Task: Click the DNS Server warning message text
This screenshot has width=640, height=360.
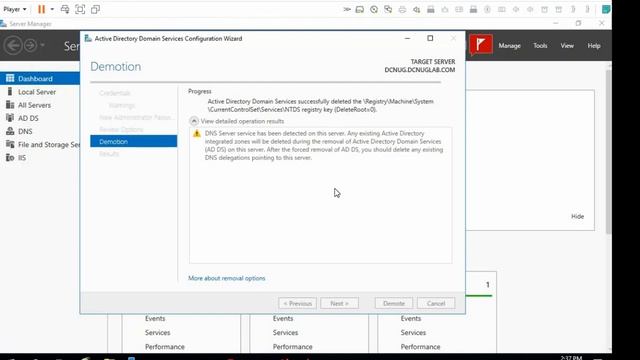Action: (x=324, y=146)
